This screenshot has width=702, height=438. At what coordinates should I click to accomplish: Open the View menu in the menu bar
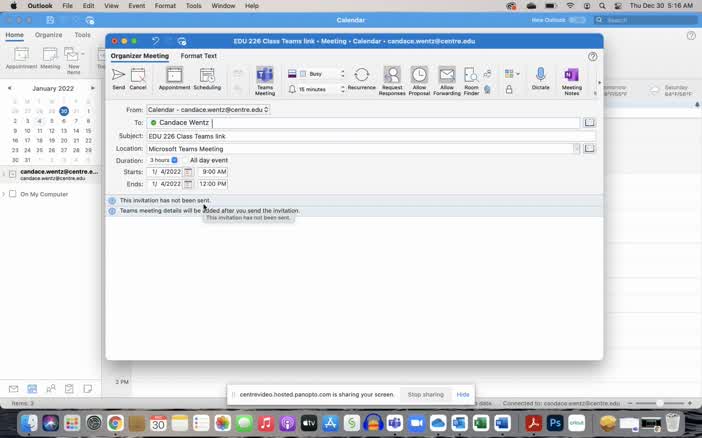[x=111, y=6]
